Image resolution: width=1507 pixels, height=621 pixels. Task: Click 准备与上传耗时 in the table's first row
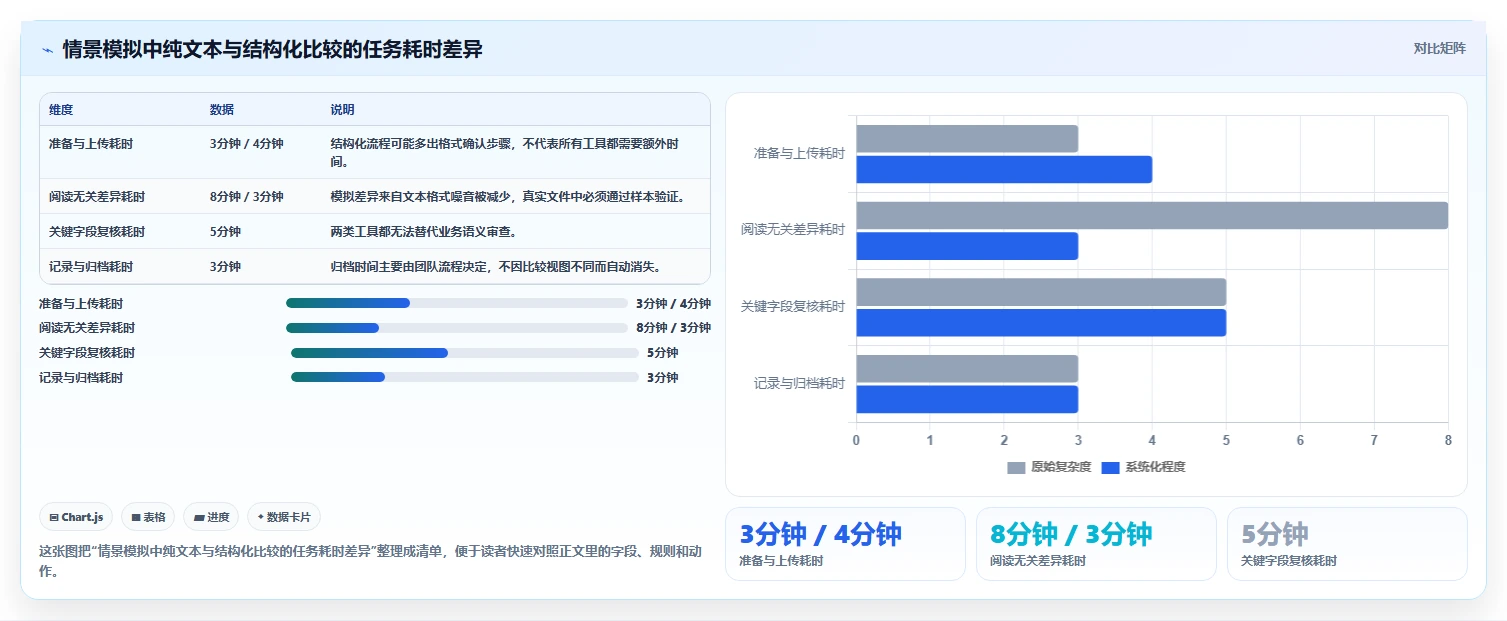click(x=91, y=144)
